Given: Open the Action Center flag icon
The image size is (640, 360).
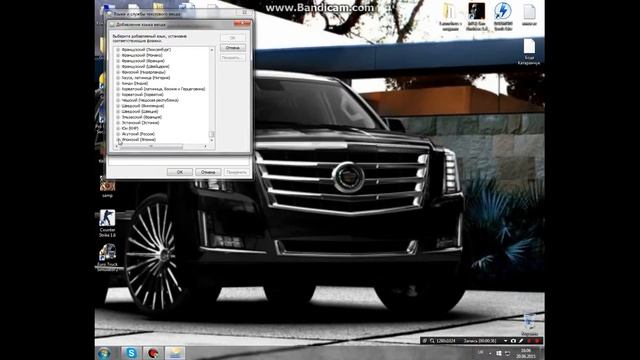Looking at the screenshot, I should tap(499, 353).
